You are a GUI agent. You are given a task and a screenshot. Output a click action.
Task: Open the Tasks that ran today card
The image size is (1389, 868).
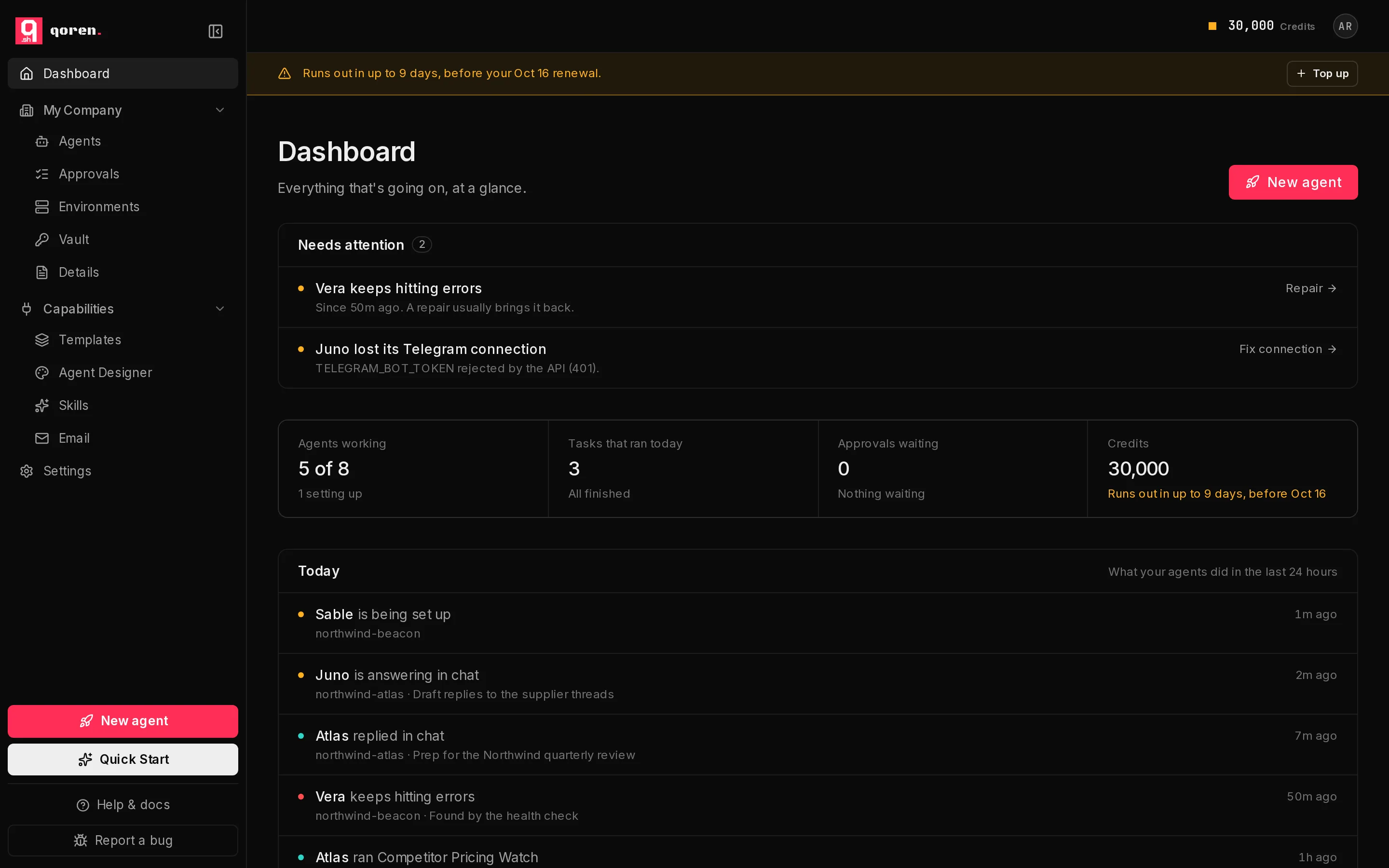click(683, 468)
